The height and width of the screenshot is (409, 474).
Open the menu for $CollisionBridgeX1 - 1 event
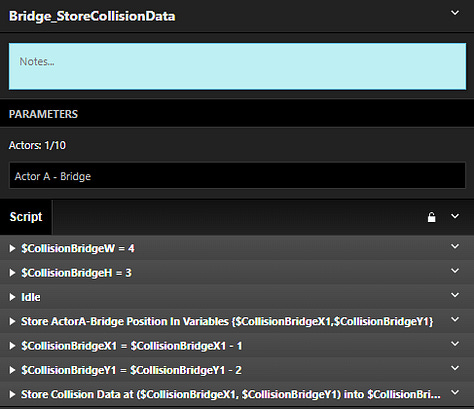click(x=455, y=344)
